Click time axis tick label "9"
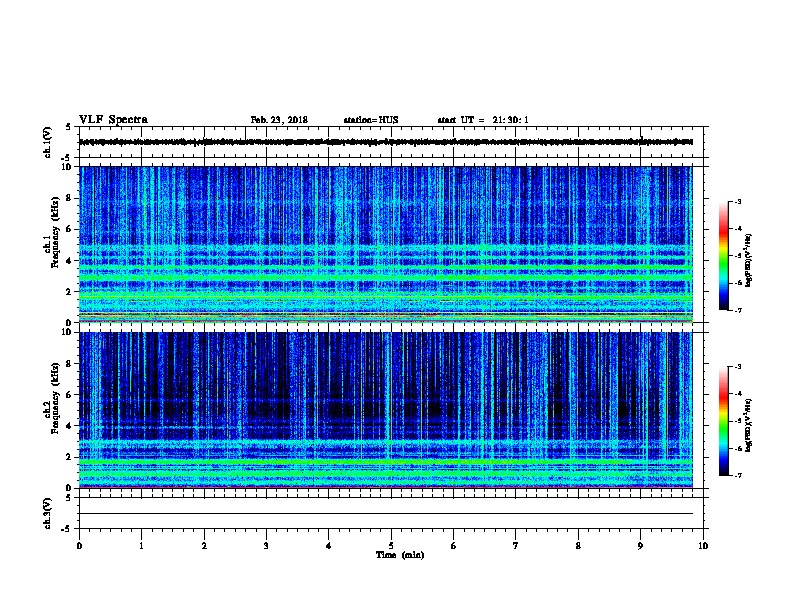The height and width of the screenshot is (612, 792). pyautogui.click(x=640, y=545)
